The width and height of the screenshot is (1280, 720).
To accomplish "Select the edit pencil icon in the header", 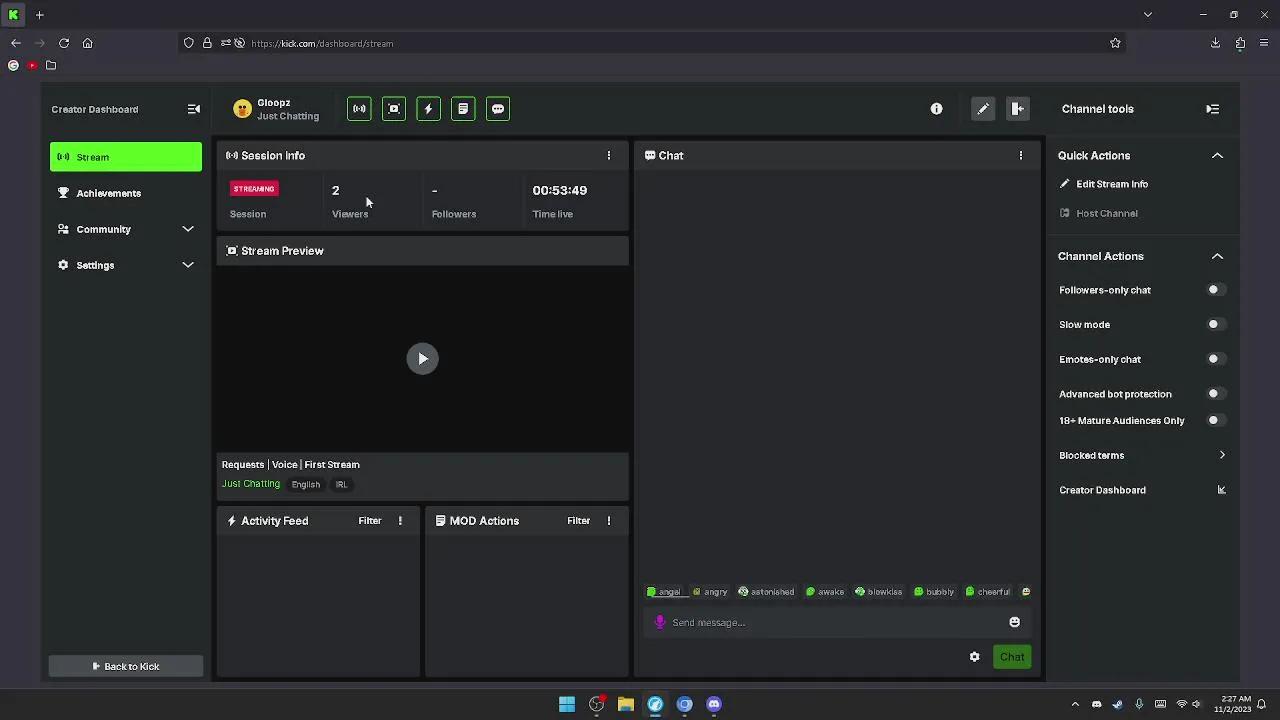I will [982, 109].
